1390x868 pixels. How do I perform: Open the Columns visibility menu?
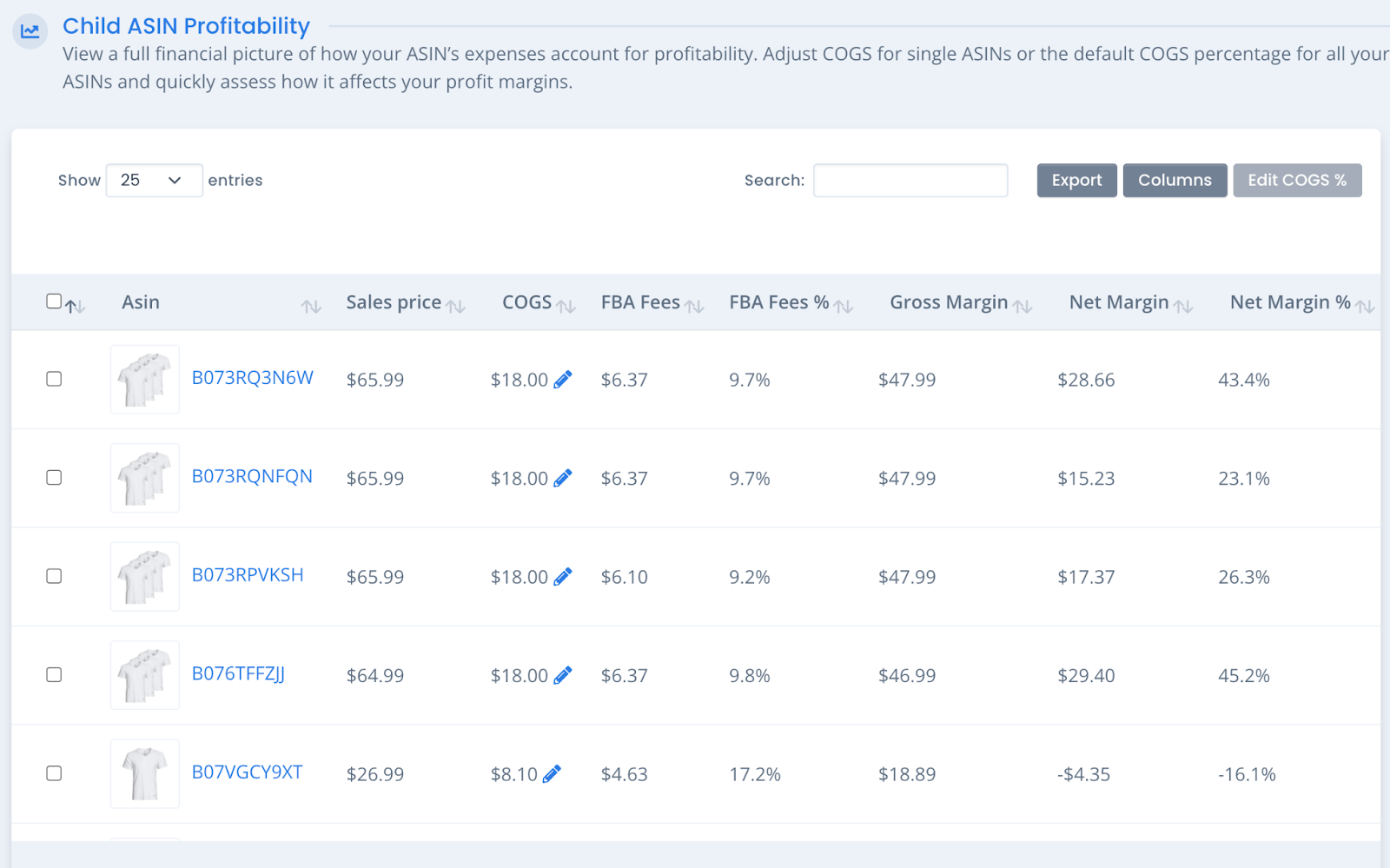coord(1175,181)
